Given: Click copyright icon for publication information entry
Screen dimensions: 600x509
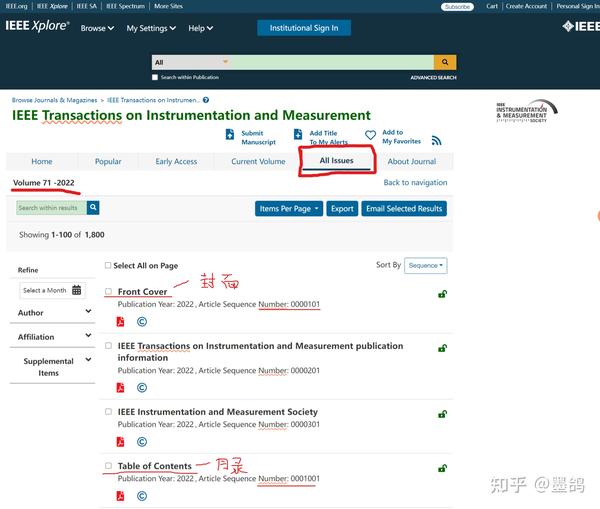Looking at the screenshot, I should pyautogui.click(x=142, y=388).
